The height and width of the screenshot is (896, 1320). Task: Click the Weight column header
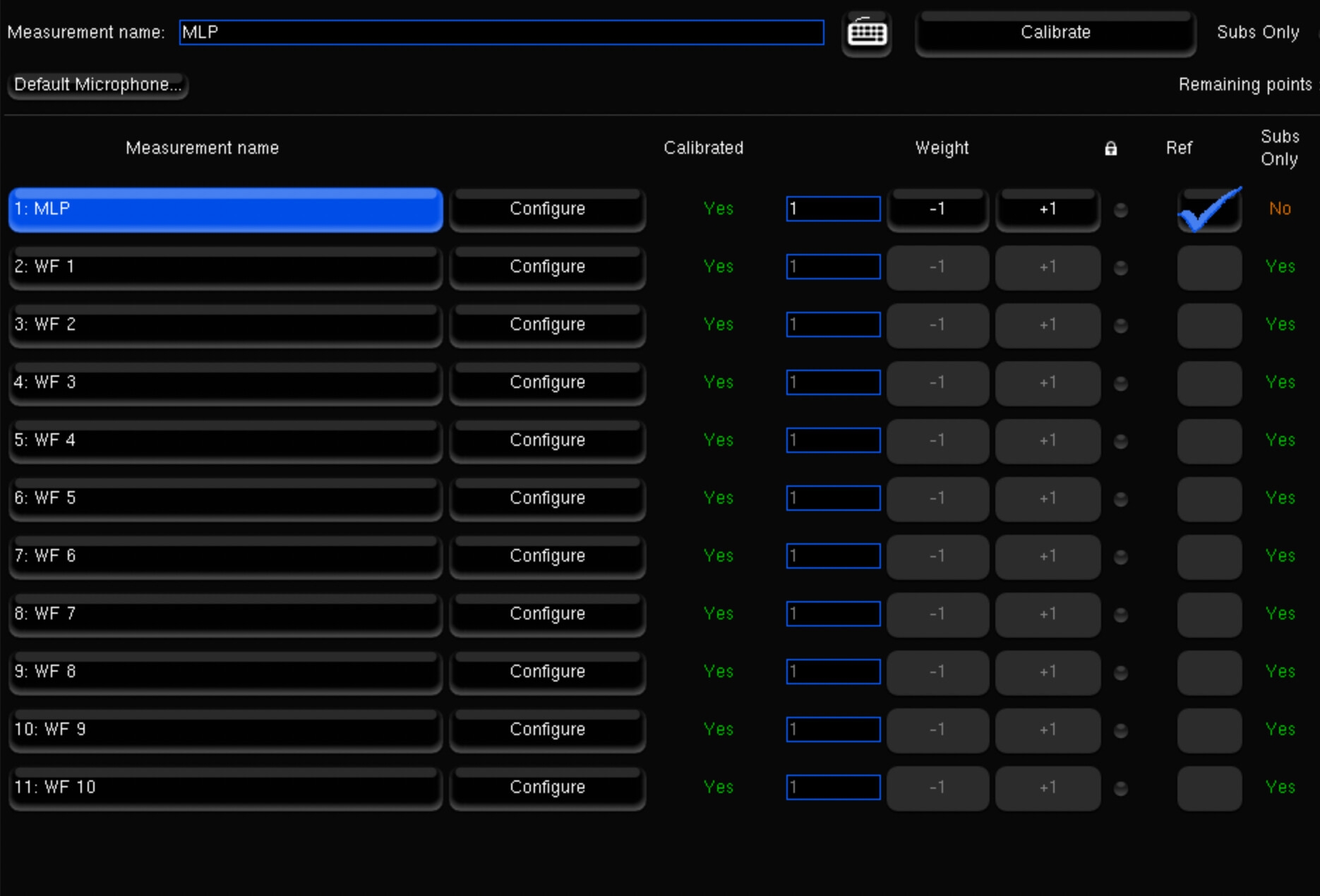[942, 148]
